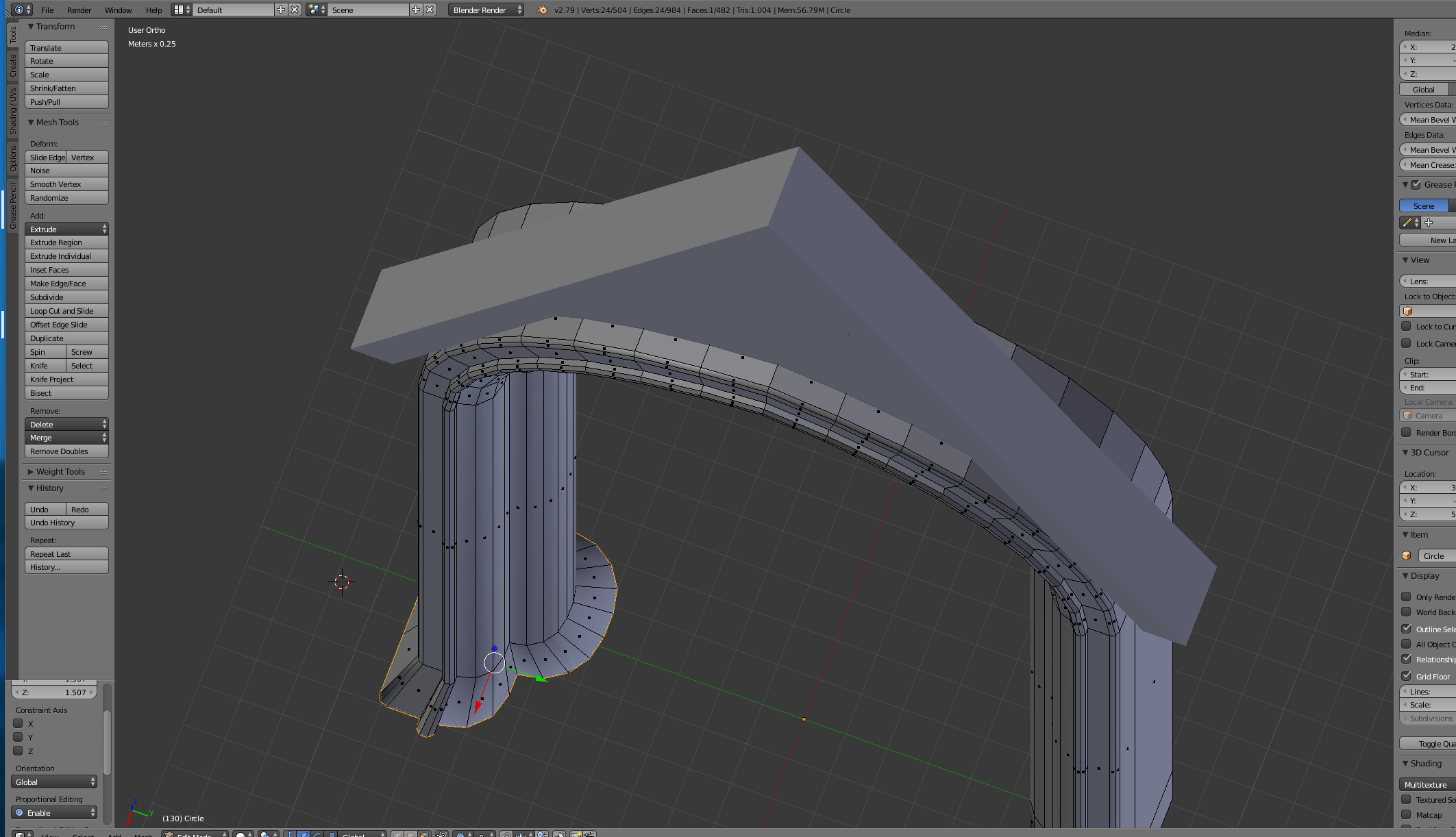The image size is (1456, 837).
Task: Click the Remove Doubles button
Action: pyautogui.click(x=66, y=451)
